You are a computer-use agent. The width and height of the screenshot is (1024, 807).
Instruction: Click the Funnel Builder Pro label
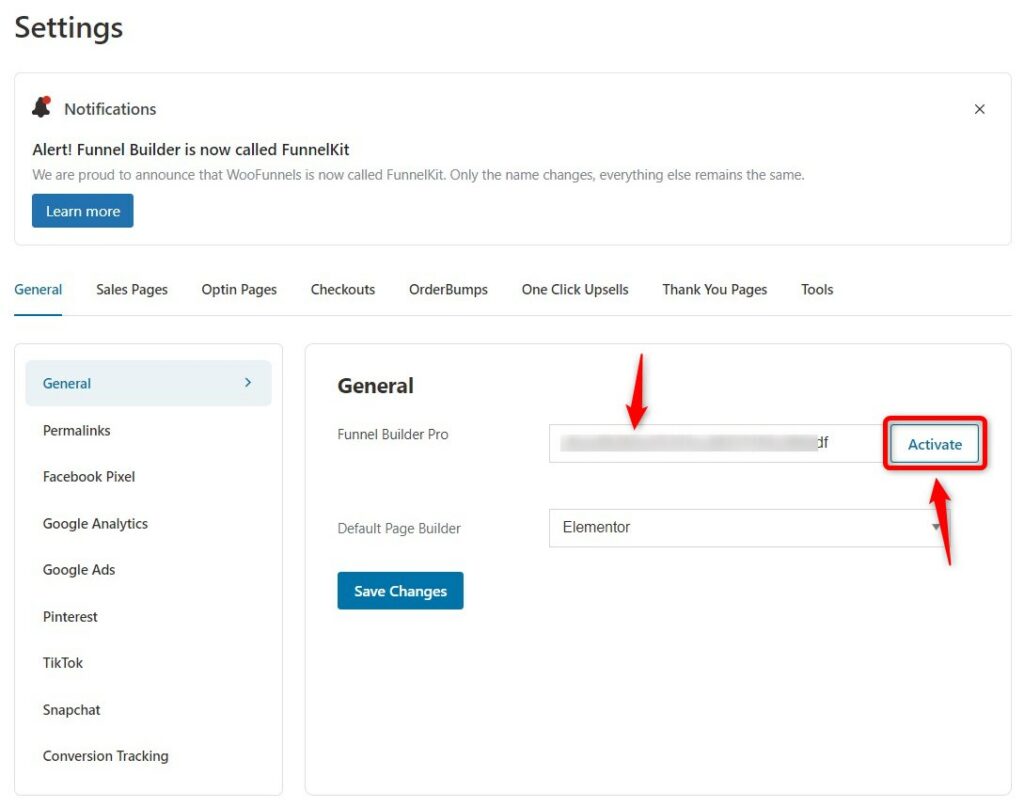tap(392, 434)
